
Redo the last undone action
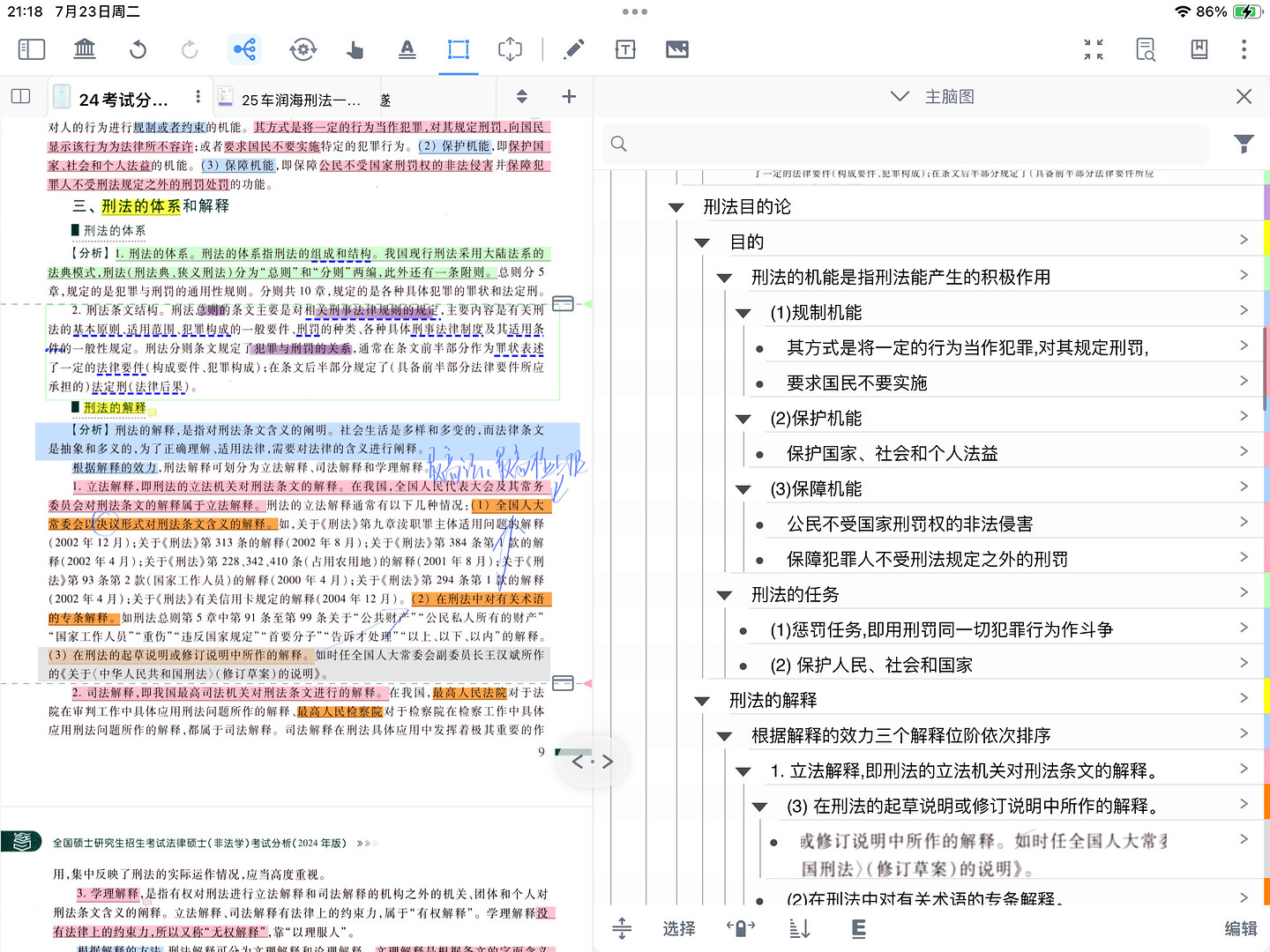click(x=190, y=49)
